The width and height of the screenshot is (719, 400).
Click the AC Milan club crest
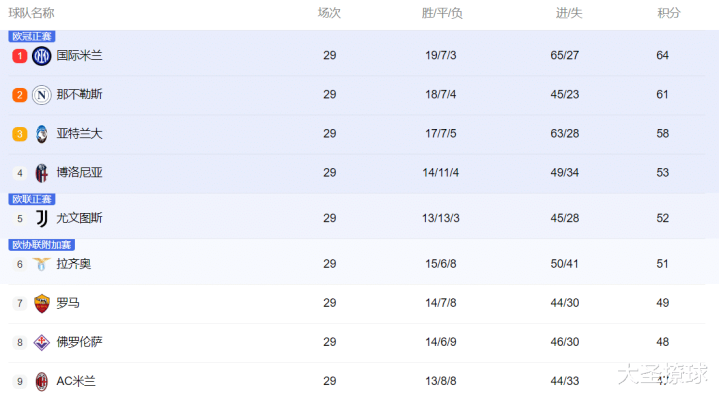coord(41,381)
